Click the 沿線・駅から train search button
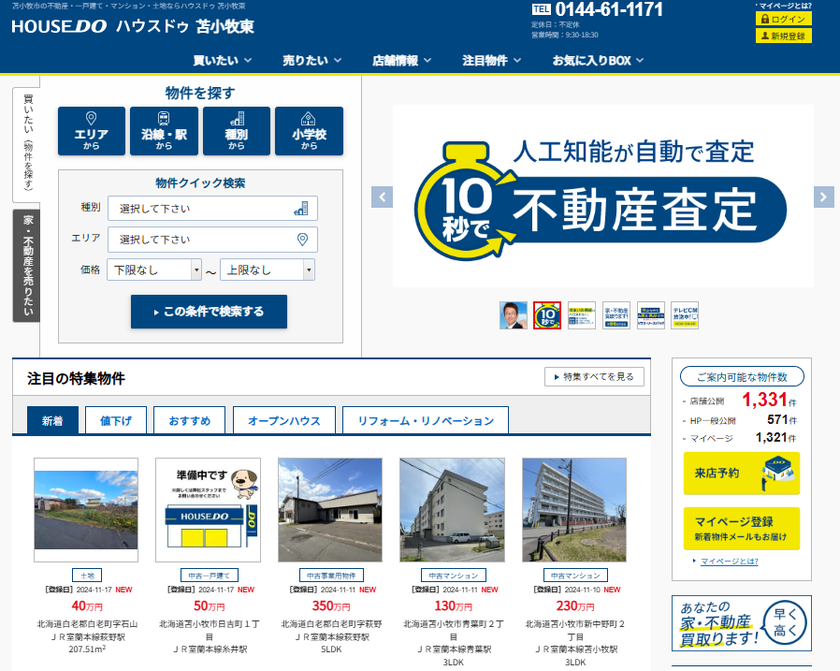 pos(164,131)
